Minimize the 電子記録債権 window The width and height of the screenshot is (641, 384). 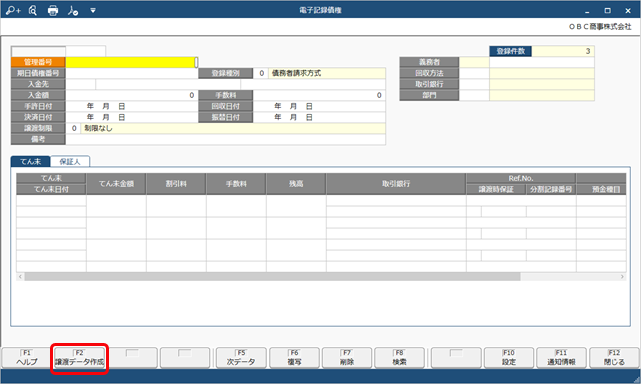click(587, 11)
